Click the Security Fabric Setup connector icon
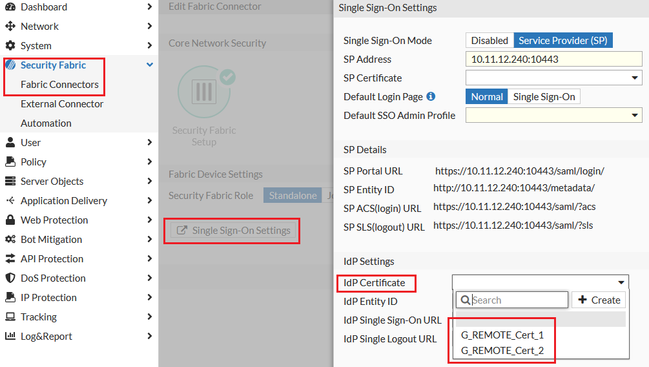The height and width of the screenshot is (367, 649). click(204, 92)
